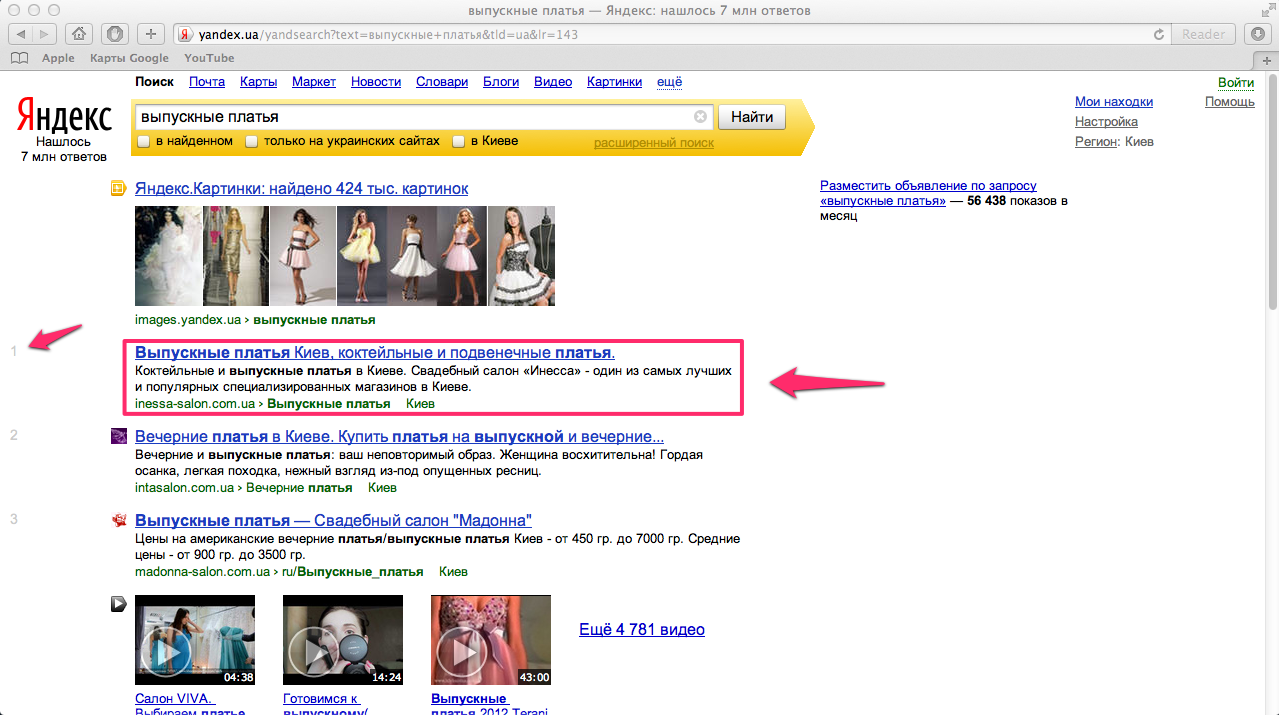This screenshot has height=715, width=1279.
Task: Open 'Готовимся к выпускному' video link
Action: click(x=326, y=706)
